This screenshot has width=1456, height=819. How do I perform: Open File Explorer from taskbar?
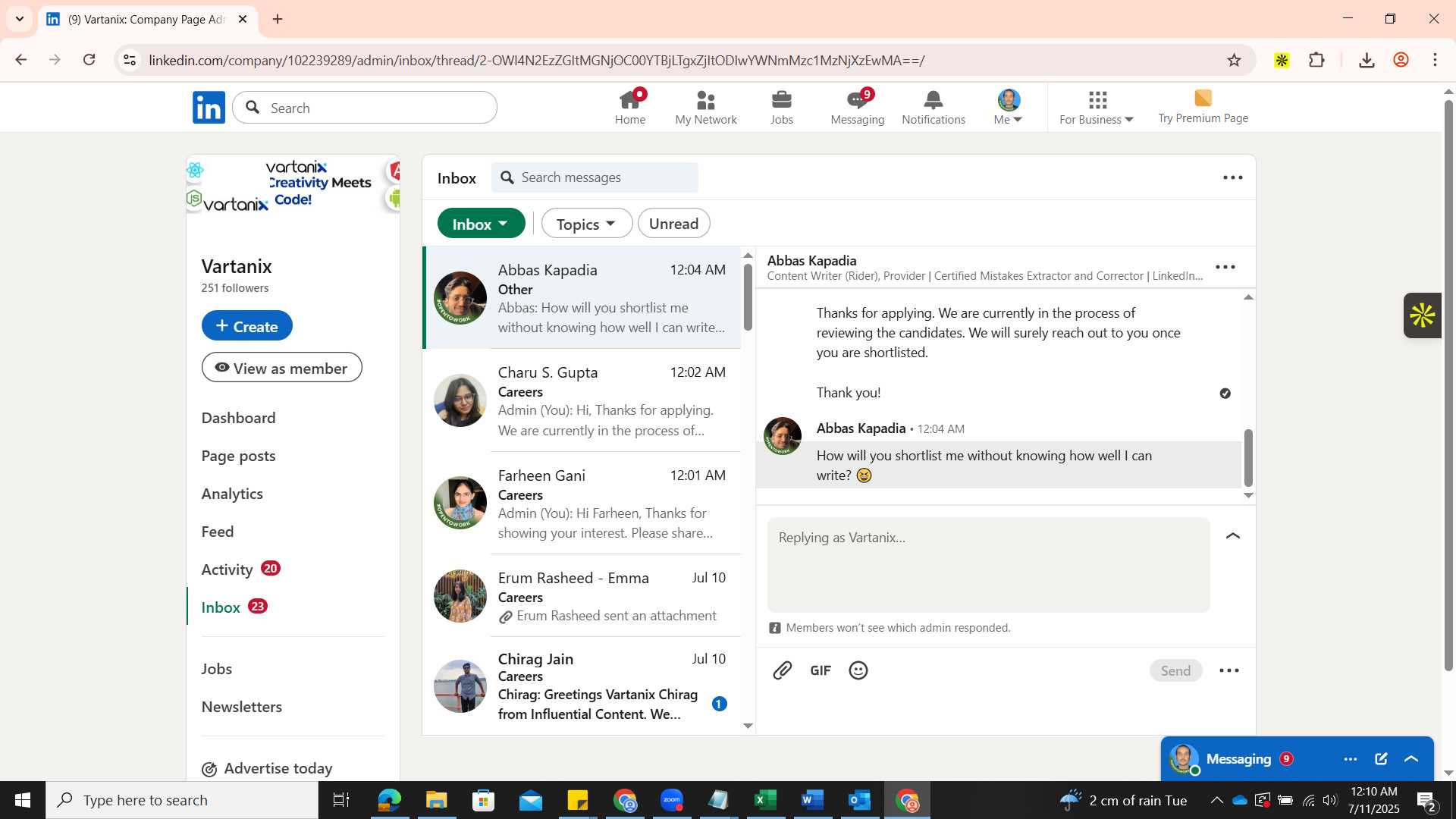click(x=436, y=800)
